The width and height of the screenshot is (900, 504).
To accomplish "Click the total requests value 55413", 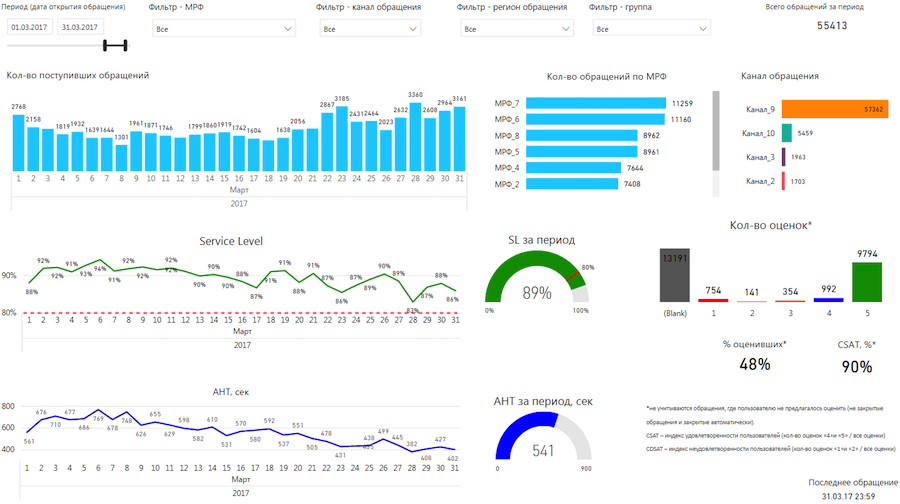I will 832,25.
